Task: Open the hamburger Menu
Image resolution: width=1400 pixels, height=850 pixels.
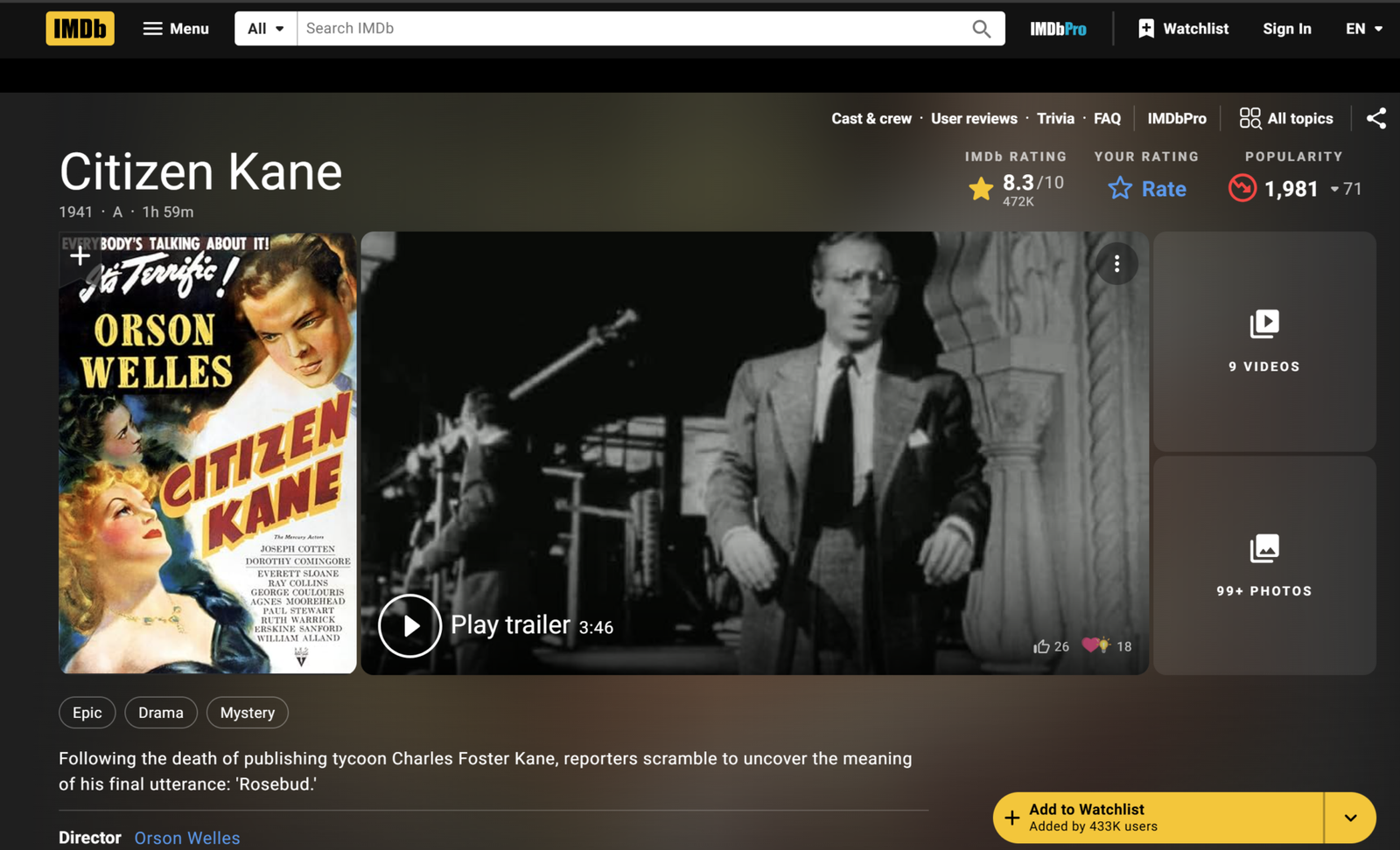Action: [176, 29]
